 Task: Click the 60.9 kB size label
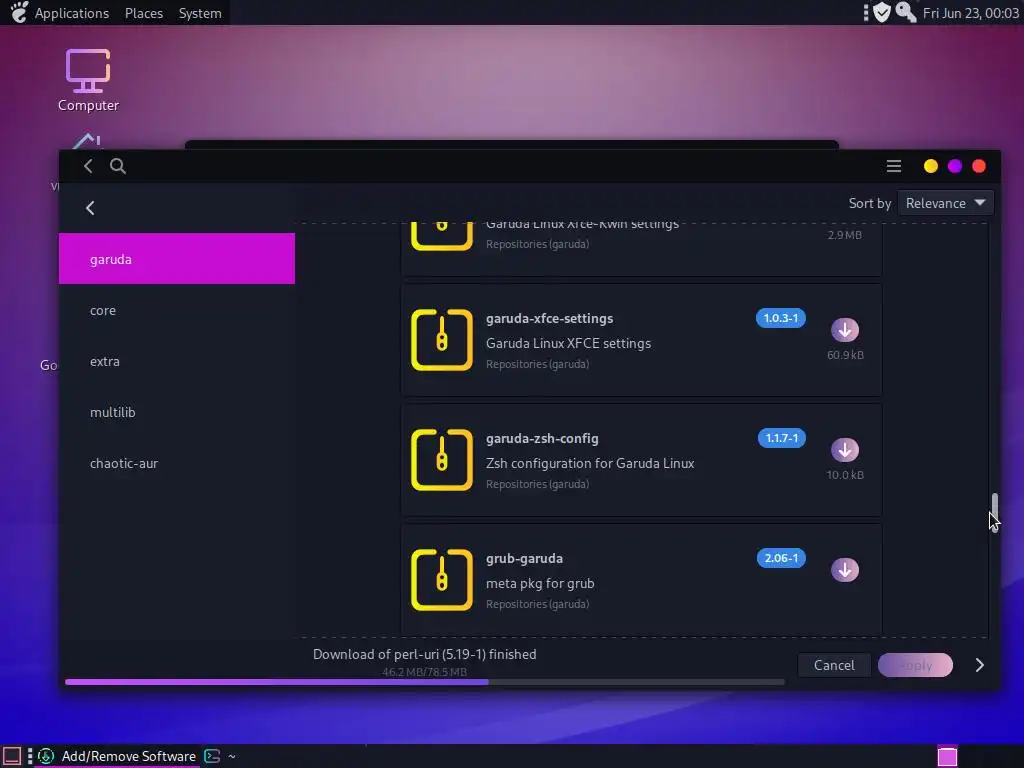[x=845, y=355]
